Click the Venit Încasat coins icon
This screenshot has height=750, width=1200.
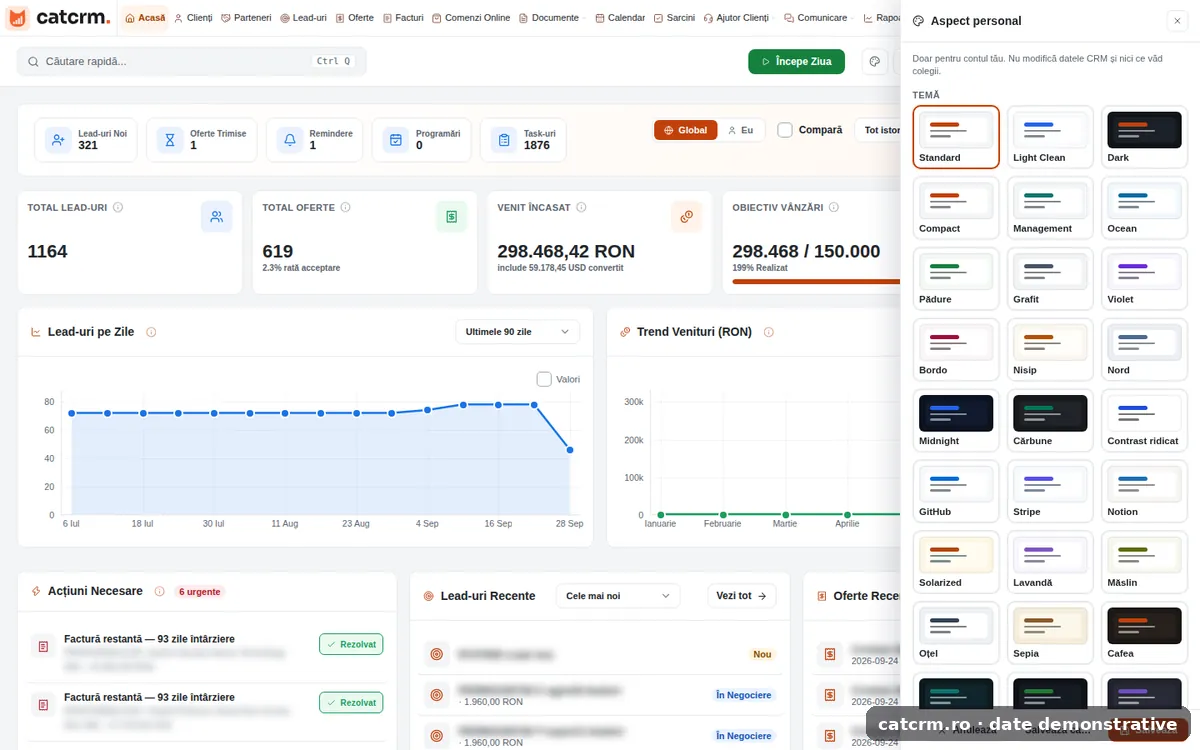tap(686, 216)
